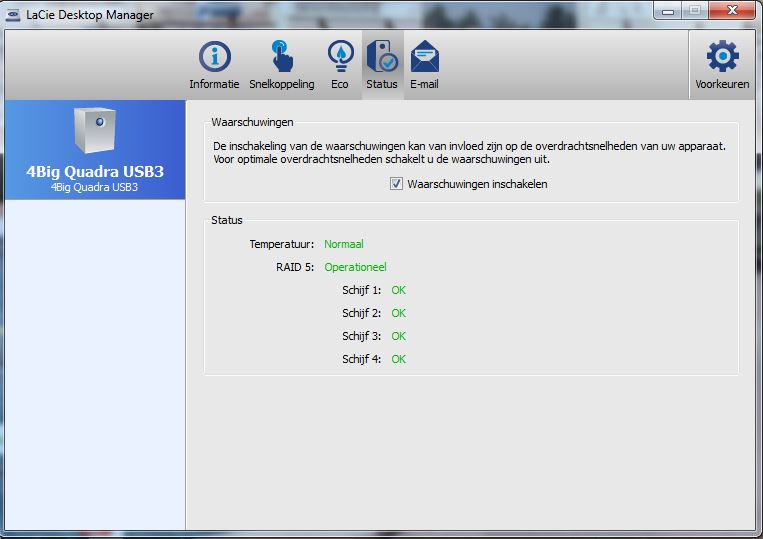Click the Schijf 3 OK status
The image size is (763, 539).
coord(398,336)
